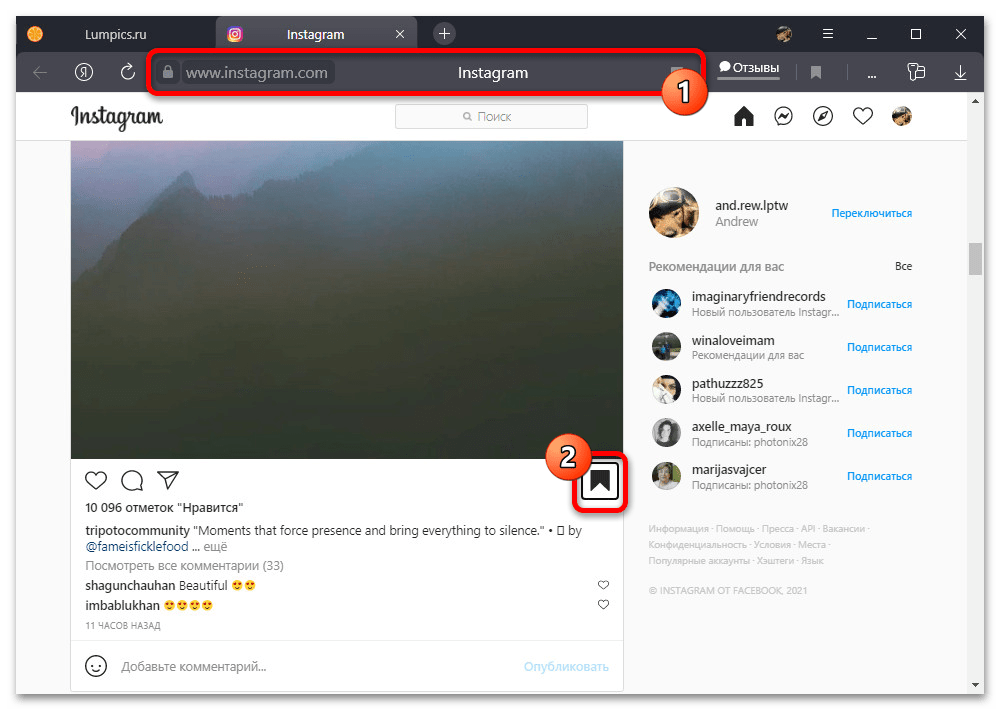Viewport: 1000px width, 710px height.
Task: Open the browser downloads arrow icon
Action: point(960,72)
